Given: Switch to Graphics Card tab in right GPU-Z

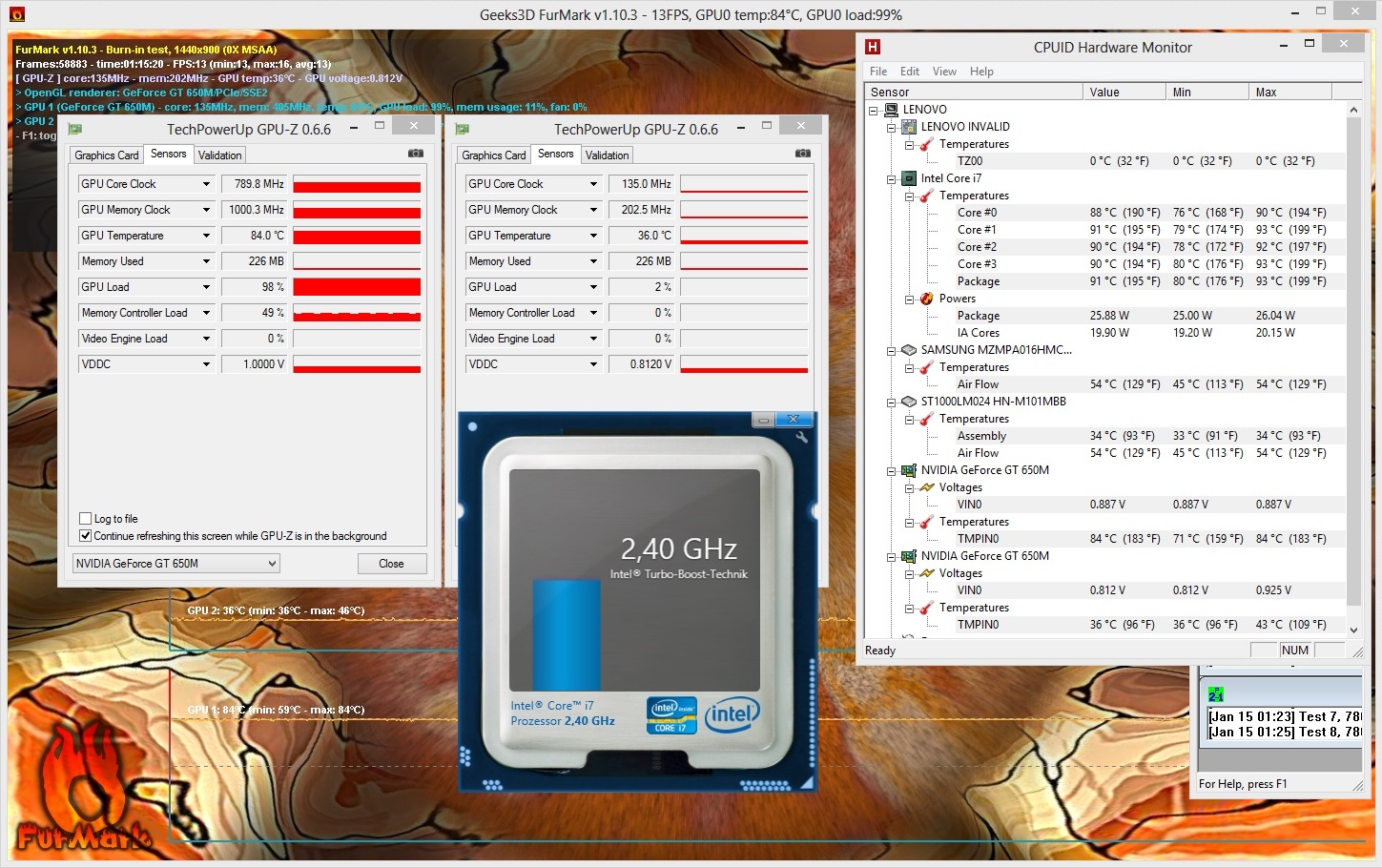Looking at the screenshot, I should click(494, 155).
